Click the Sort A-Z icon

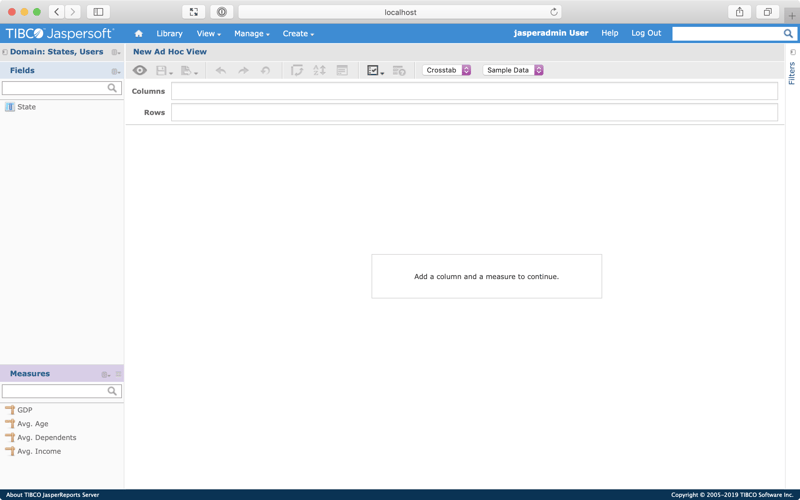pos(319,70)
